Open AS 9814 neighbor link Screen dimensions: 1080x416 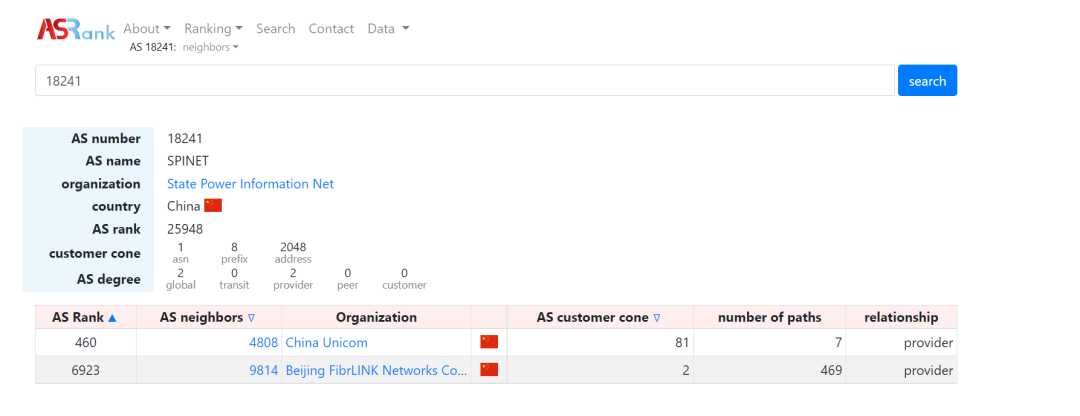click(264, 370)
